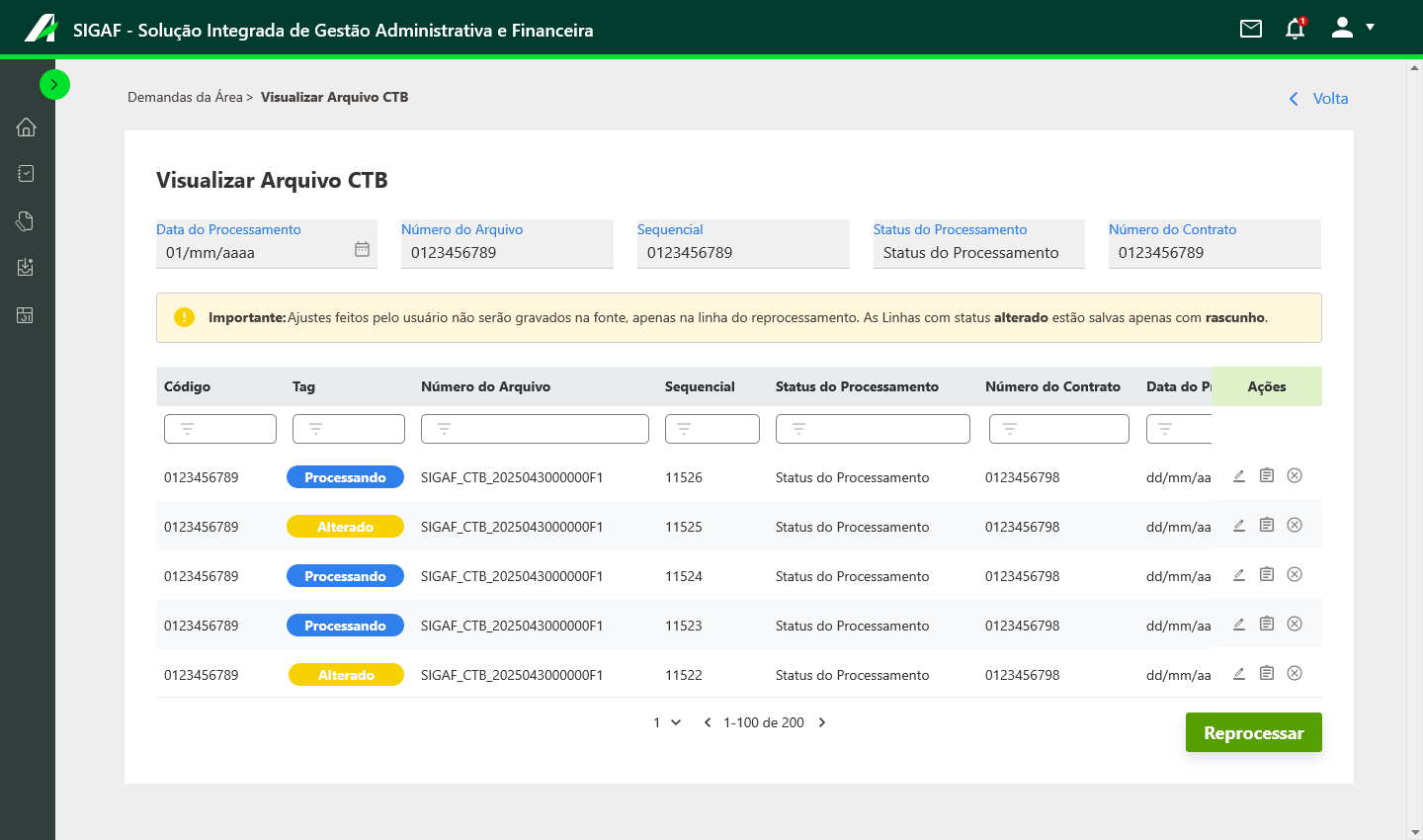1423x840 pixels.
Task: Click the Número do Contrato input field
Action: (x=1214, y=244)
